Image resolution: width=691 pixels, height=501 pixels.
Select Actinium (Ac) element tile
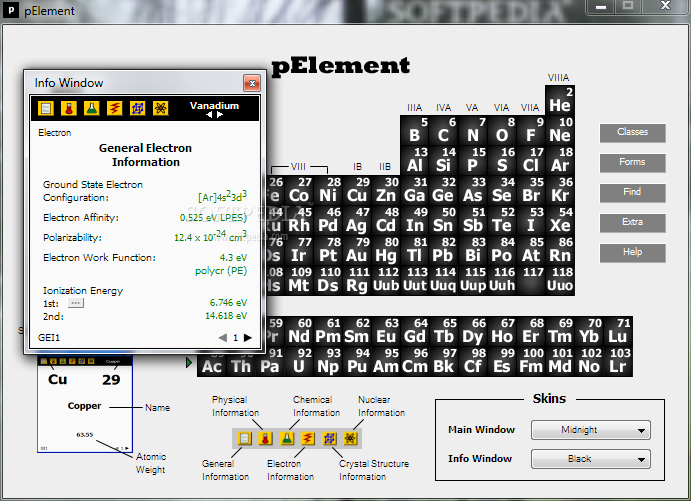[x=212, y=364]
